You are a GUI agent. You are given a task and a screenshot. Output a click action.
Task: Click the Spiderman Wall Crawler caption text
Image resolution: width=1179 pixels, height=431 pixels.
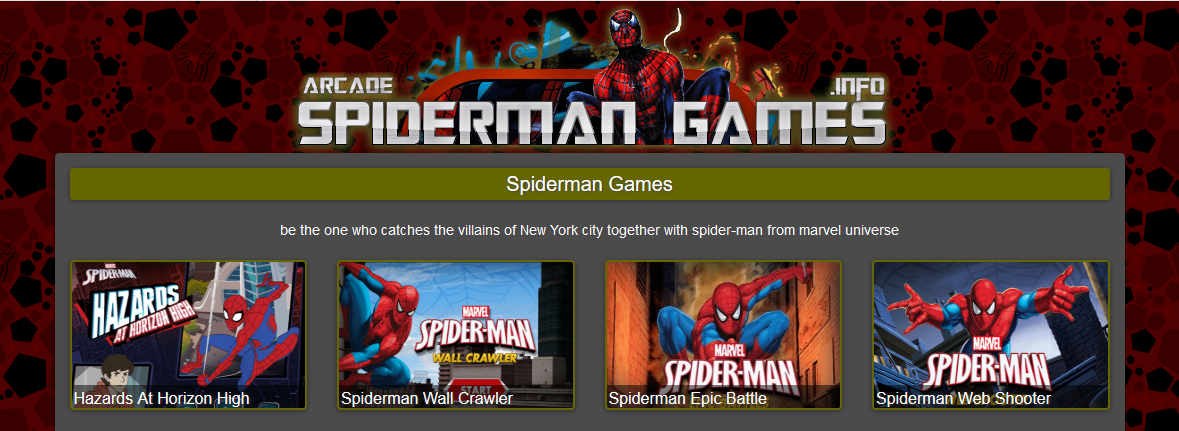click(x=427, y=398)
